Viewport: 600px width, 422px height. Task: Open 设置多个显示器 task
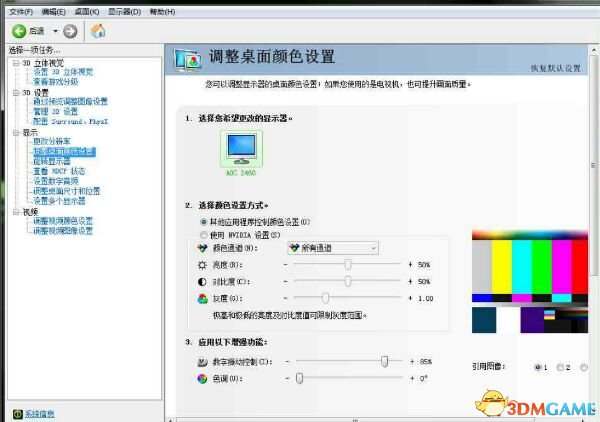pyautogui.click(x=59, y=201)
